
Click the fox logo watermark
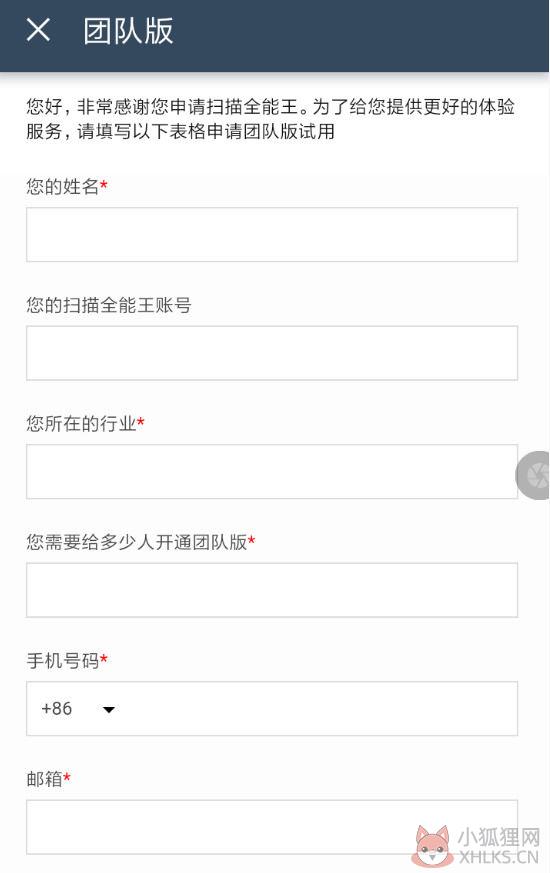pos(433,845)
